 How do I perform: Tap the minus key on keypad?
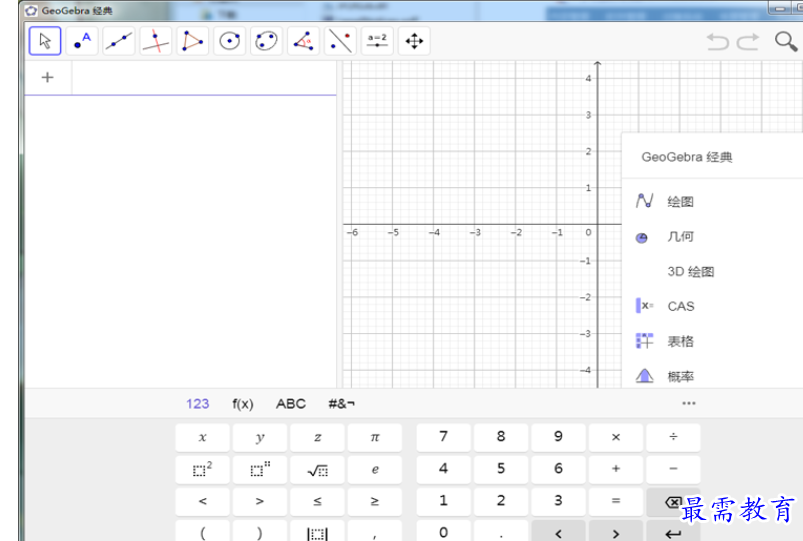tap(673, 469)
